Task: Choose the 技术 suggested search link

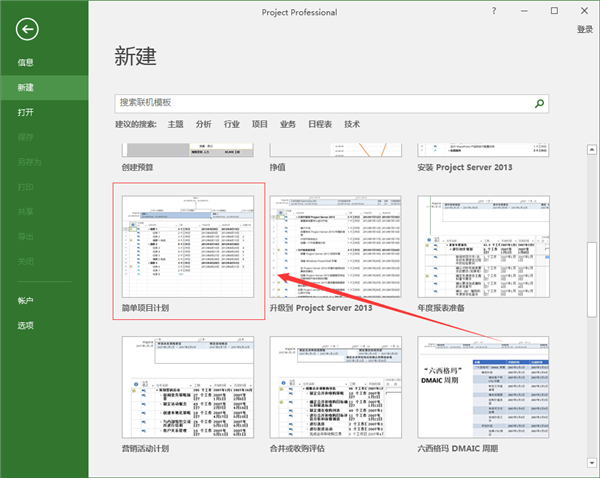Action: click(352, 124)
